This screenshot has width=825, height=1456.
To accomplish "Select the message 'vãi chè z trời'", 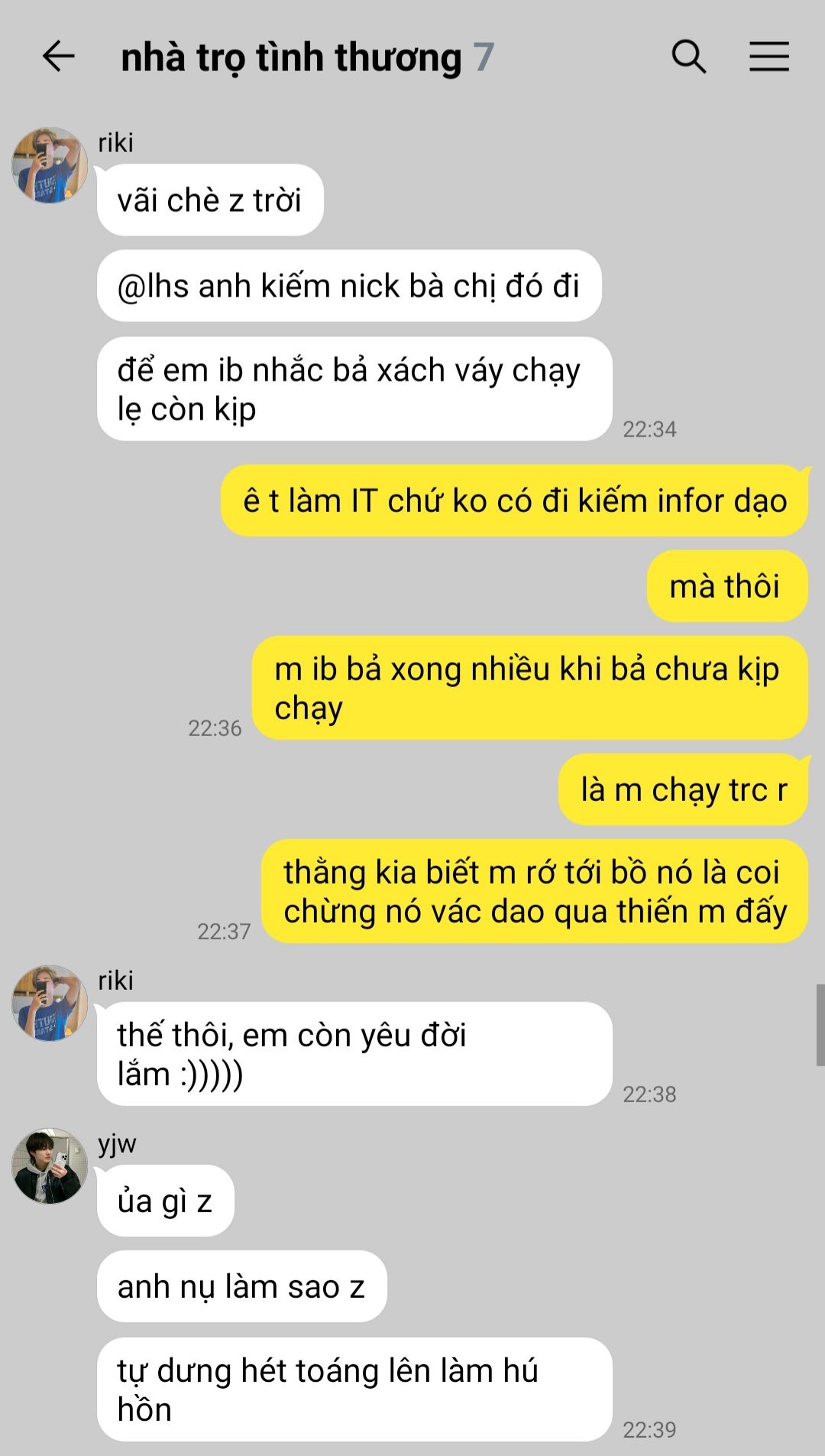I will pyautogui.click(x=210, y=200).
